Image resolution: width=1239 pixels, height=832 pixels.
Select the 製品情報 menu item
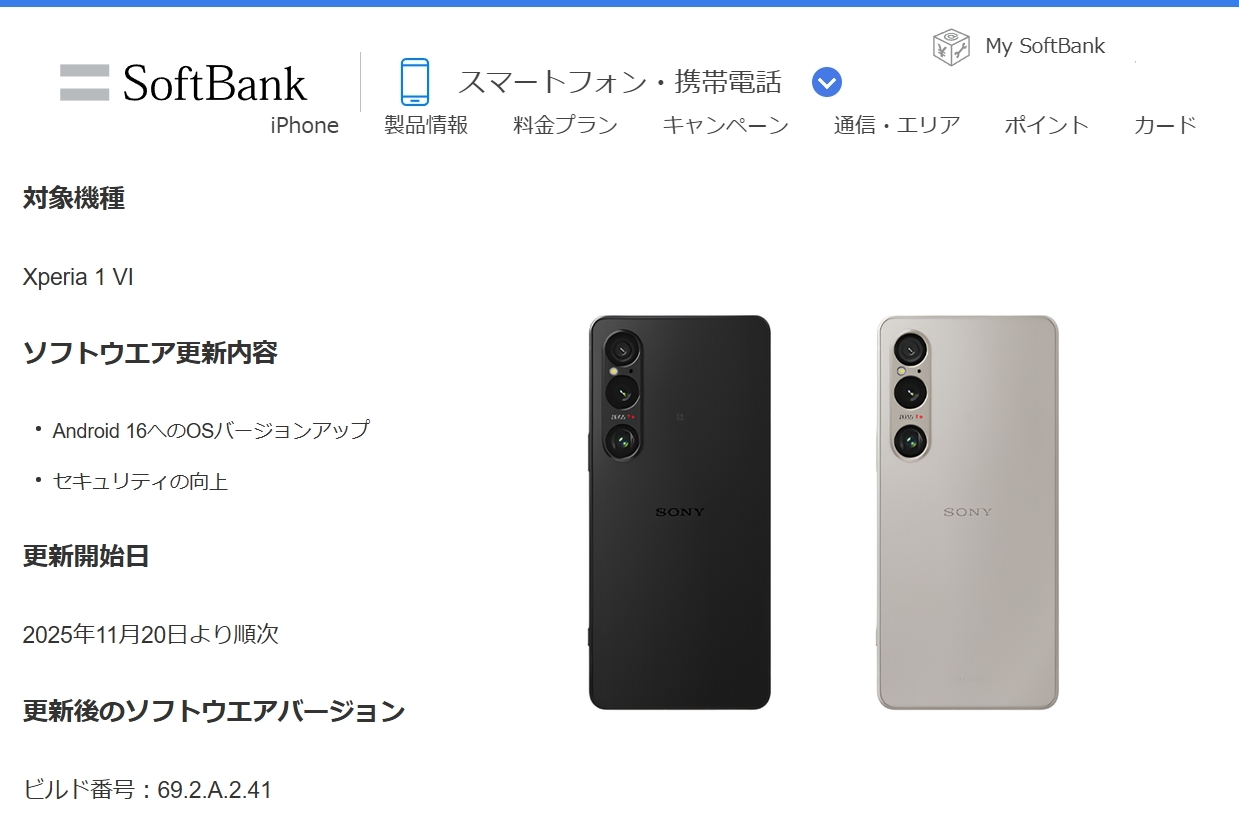pos(426,125)
